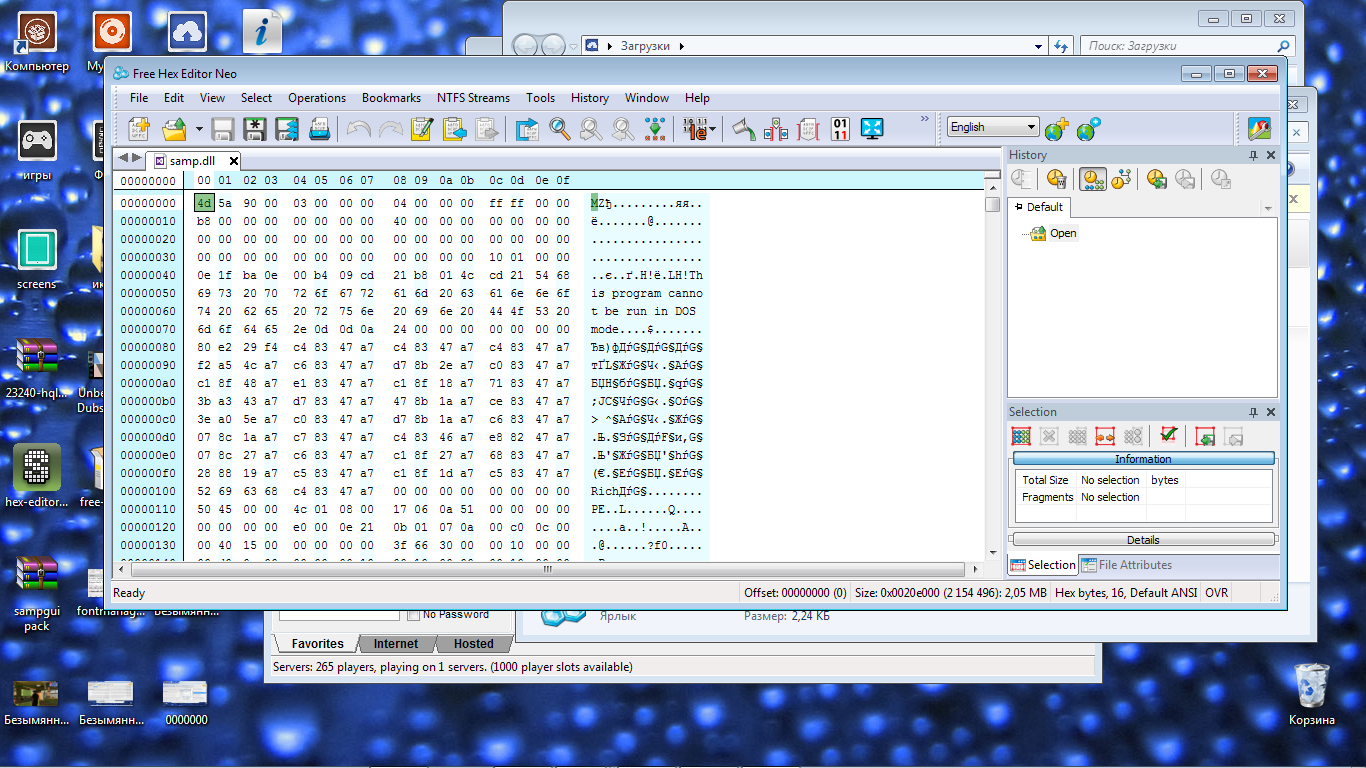Click the New File toolbar icon
This screenshot has width=1366, height=768.
[x=139, y=129]
